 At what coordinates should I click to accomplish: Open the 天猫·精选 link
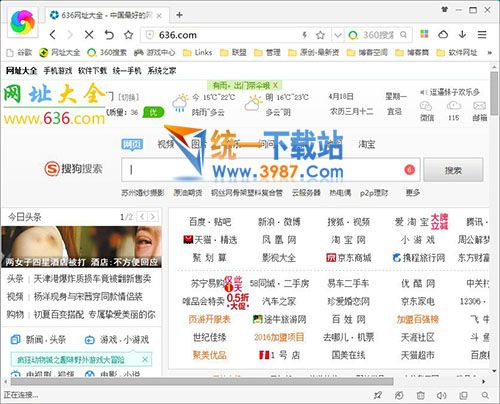point(210,240)
